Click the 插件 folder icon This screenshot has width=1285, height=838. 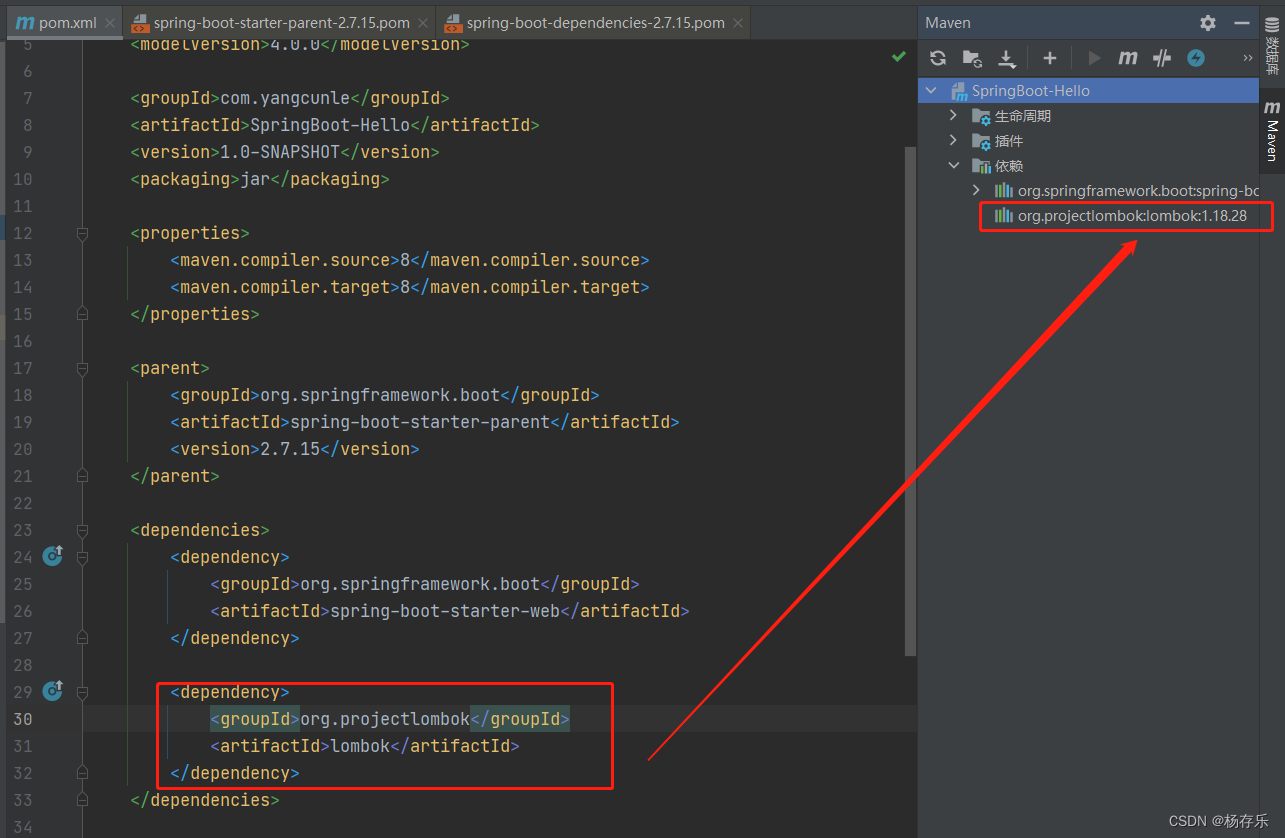coord(981,141)
